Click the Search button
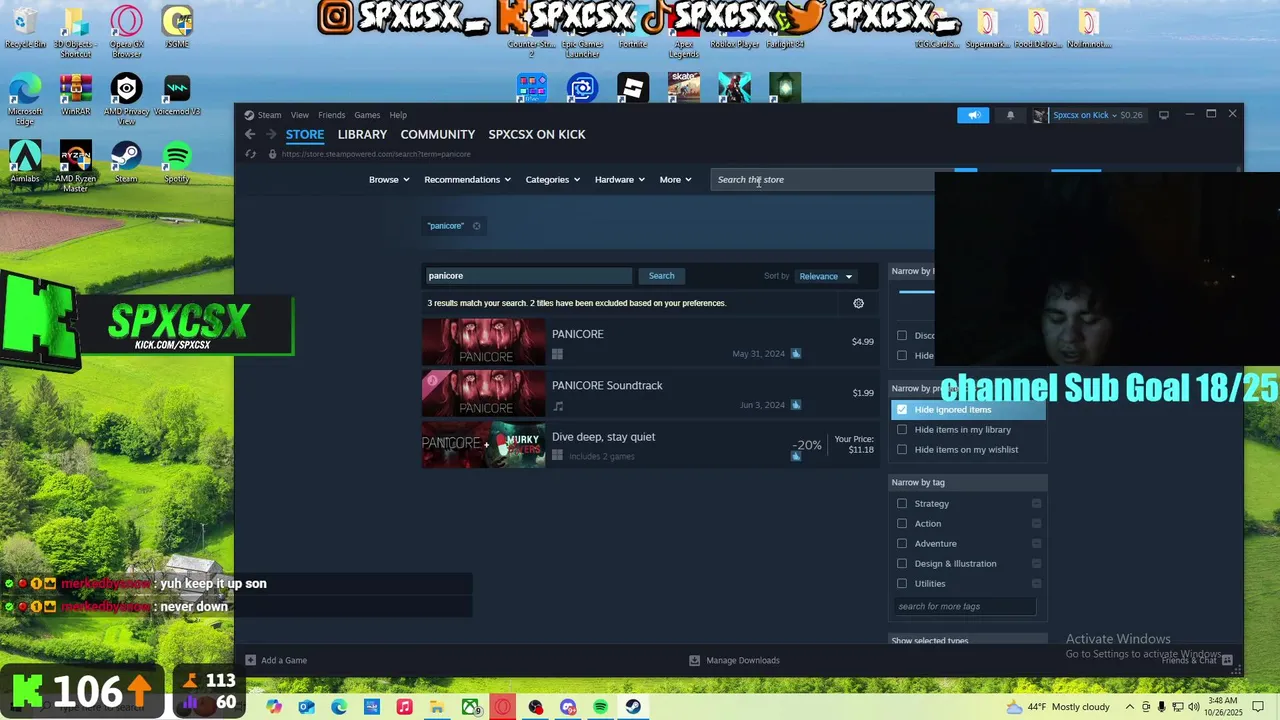The image size is (1280, 720). [x=661, y=276]
